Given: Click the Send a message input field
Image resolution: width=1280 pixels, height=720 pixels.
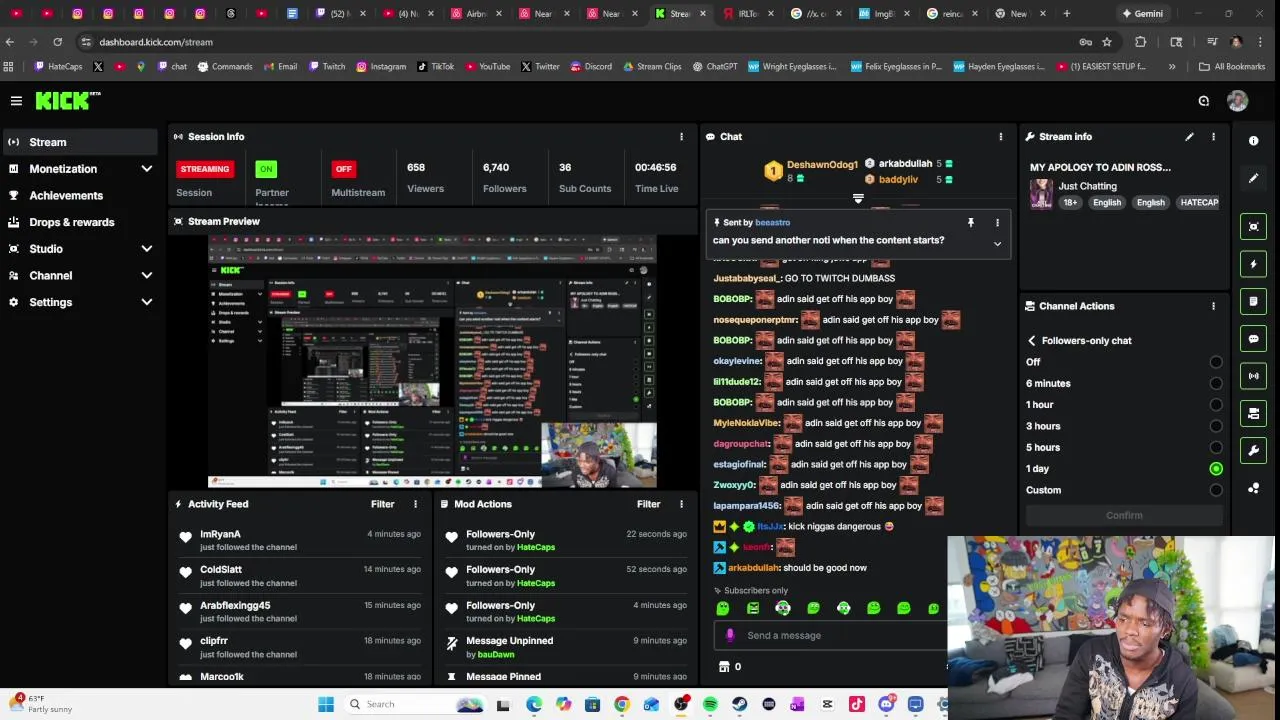Looking at the screenshot, I should 830,636.
